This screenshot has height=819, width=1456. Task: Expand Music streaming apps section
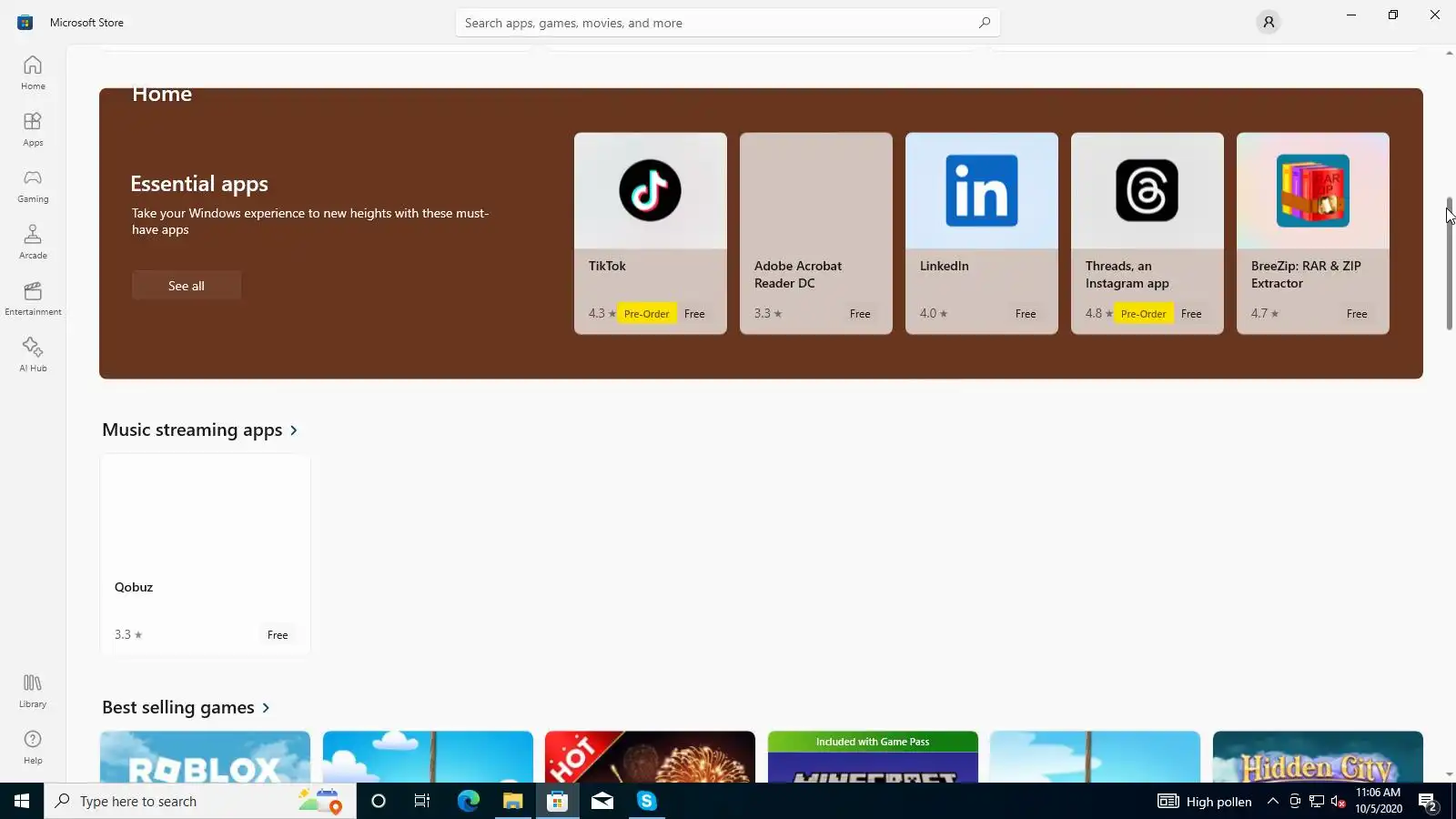(x=200, y=430)
